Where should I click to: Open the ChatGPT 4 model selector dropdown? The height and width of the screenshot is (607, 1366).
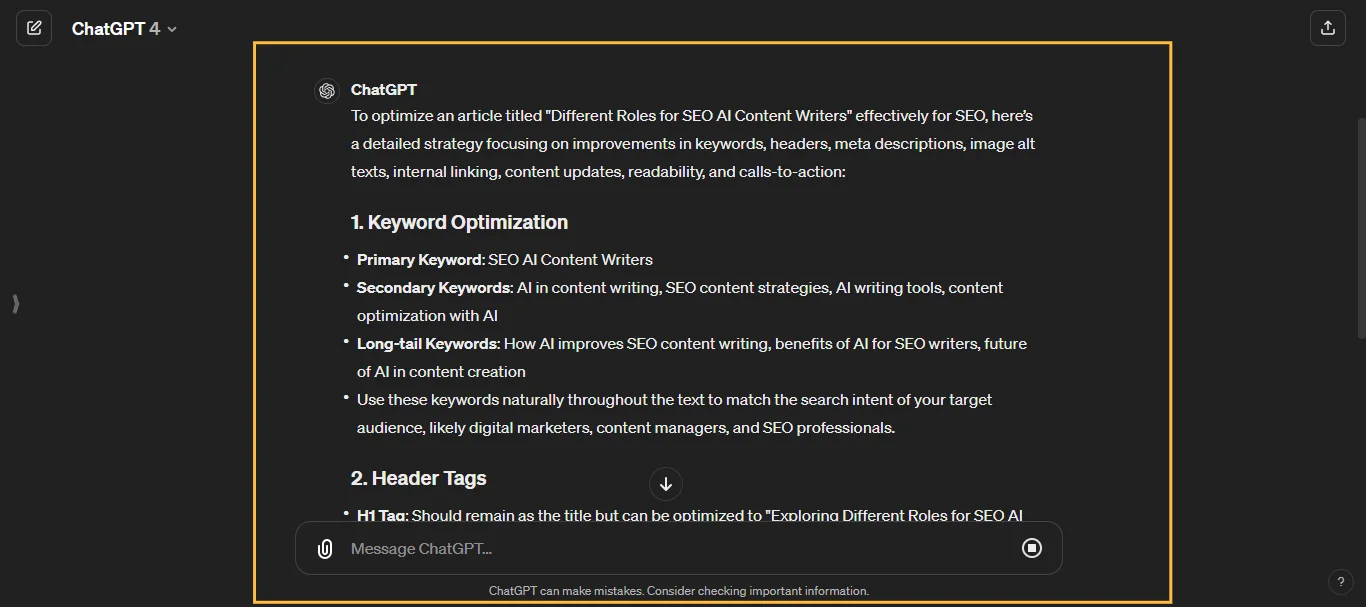click(124, 29)
